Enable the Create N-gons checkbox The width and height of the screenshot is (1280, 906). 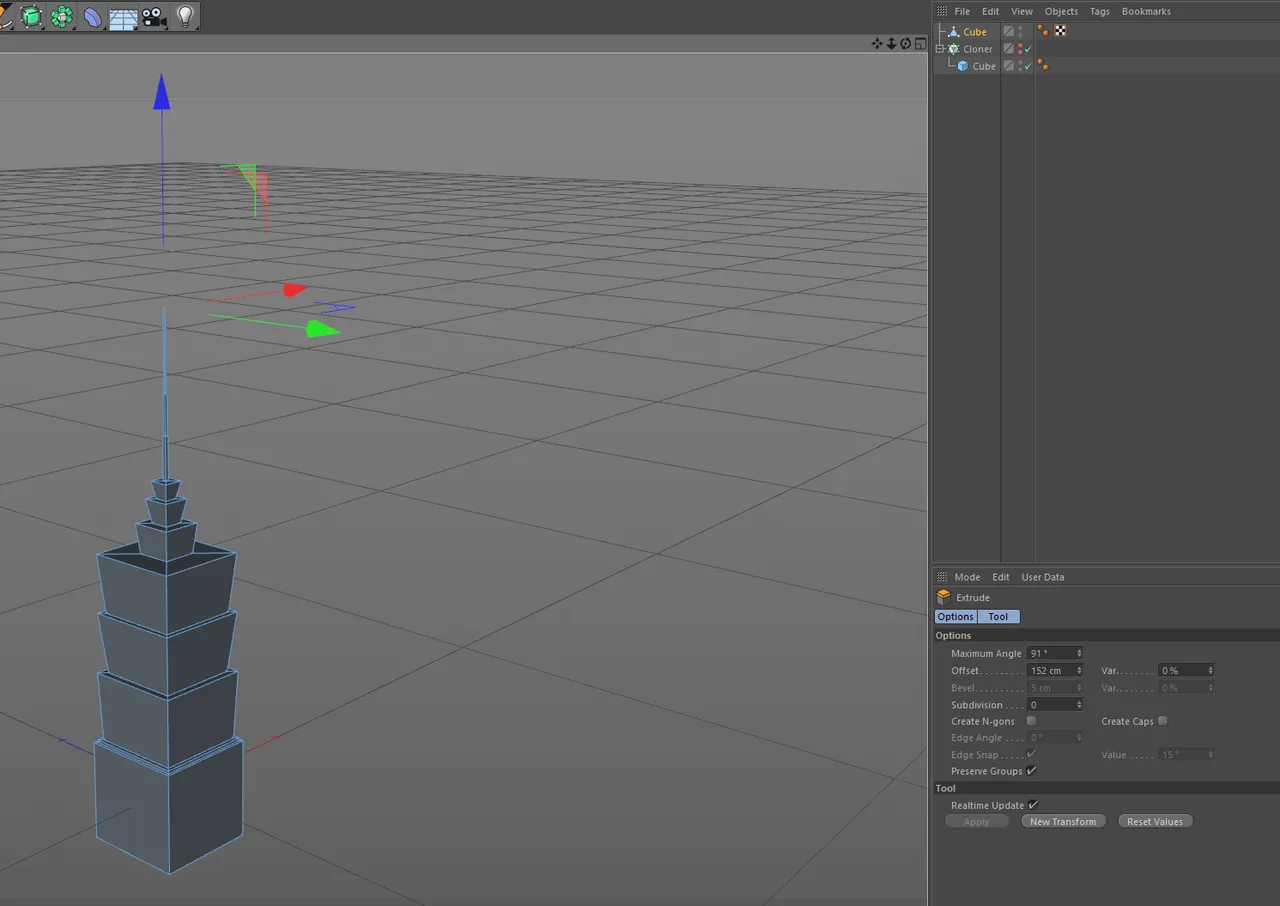(x=1031, y=720)
